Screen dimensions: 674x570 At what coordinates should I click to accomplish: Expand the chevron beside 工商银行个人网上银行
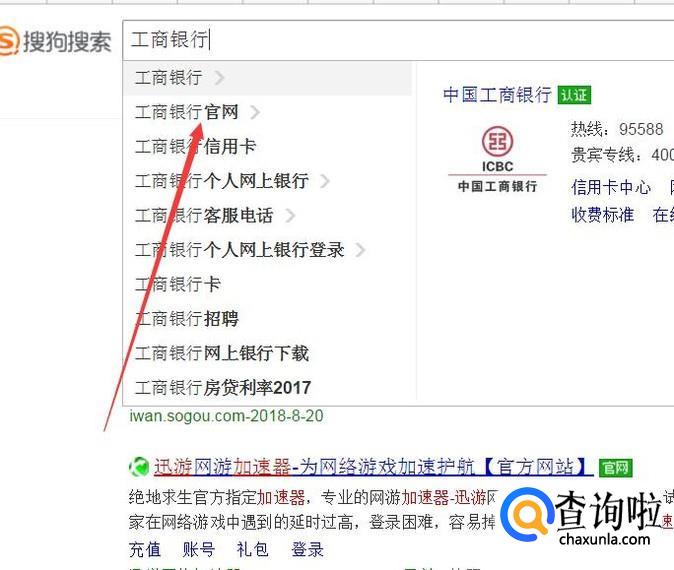[325, 181]
